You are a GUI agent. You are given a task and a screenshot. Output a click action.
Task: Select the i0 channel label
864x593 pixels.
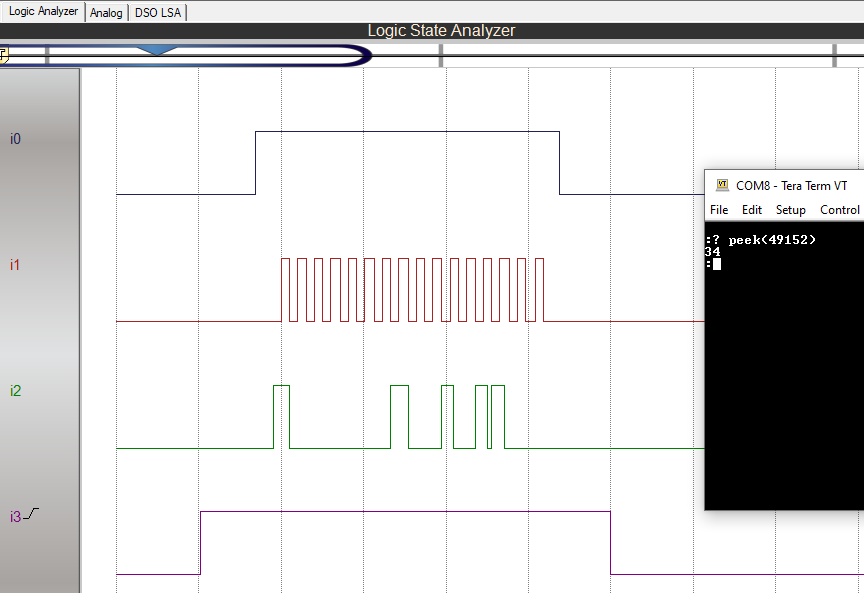point(15,139)
